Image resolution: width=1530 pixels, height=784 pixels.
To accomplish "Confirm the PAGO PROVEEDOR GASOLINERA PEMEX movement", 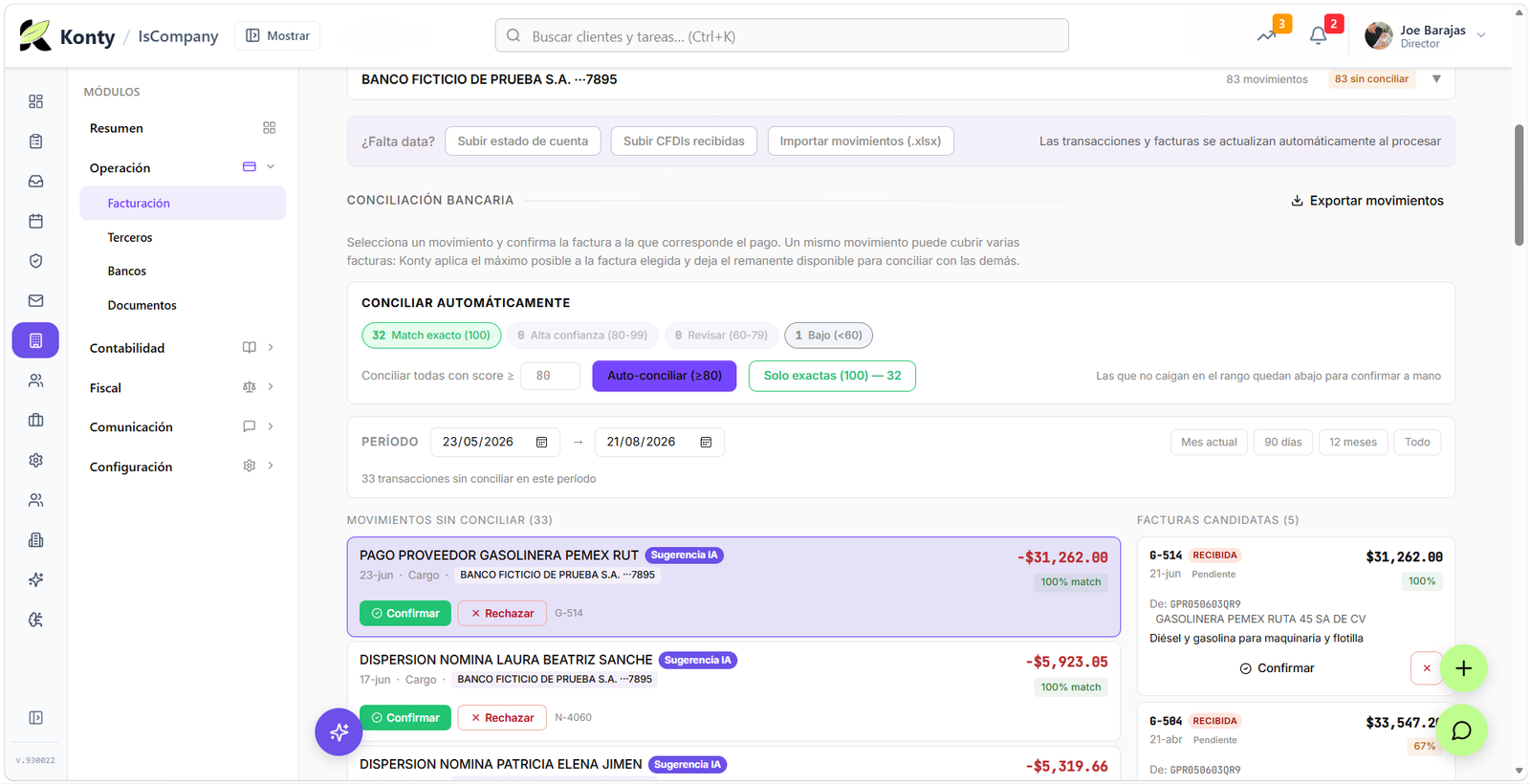I will point(405,613).
